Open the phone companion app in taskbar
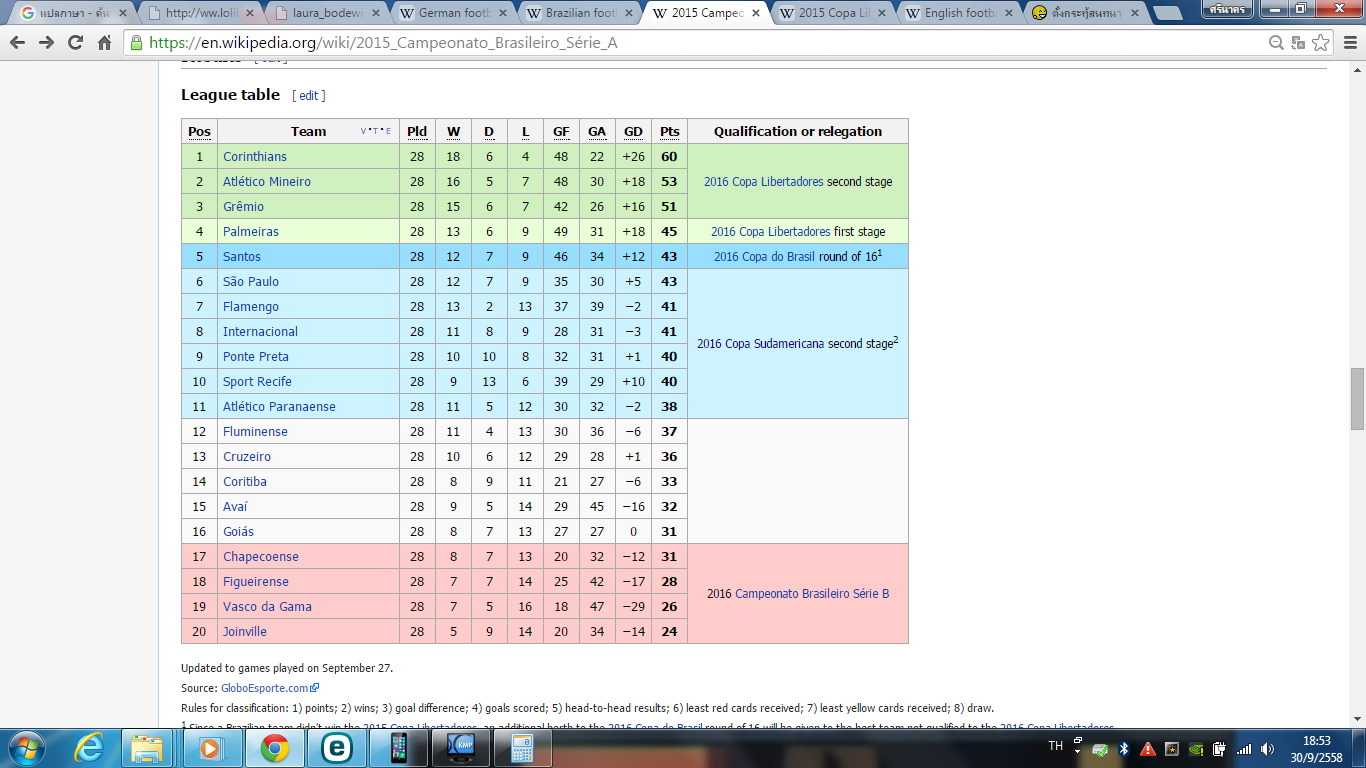The image size is (1366, 768). click(399, 747)
